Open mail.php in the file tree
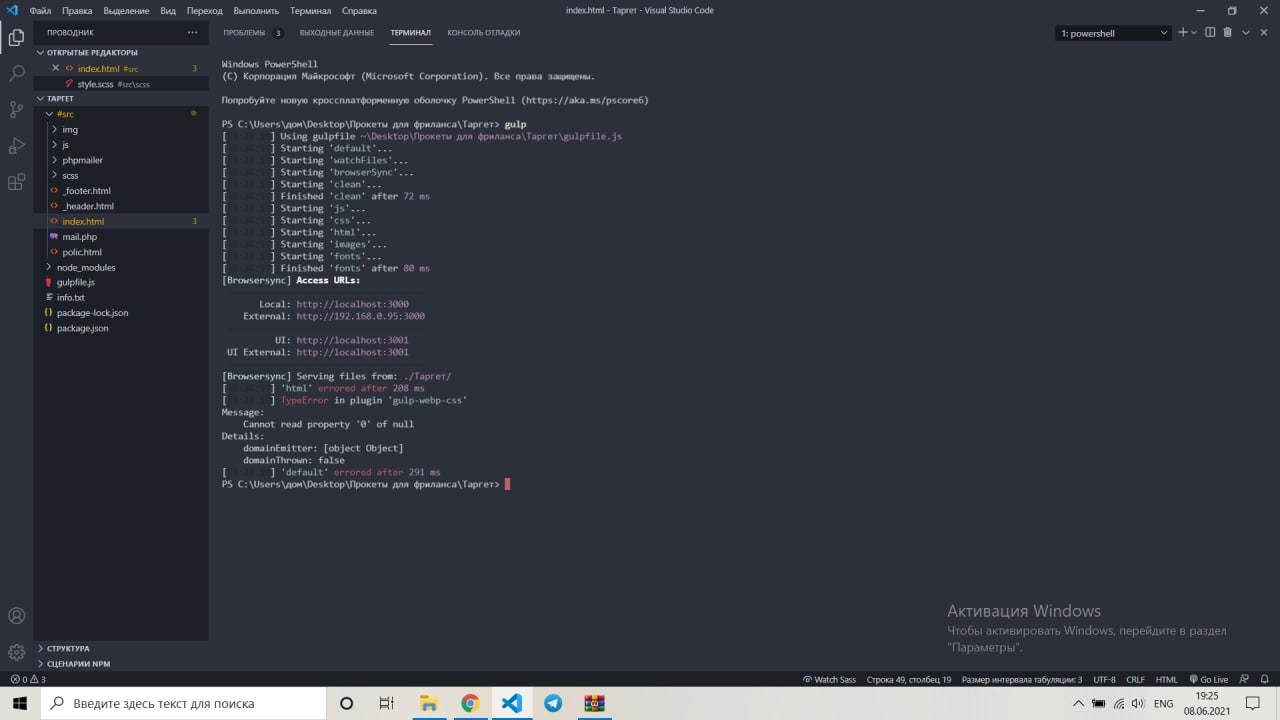Screen dimensions: 1280x720 tap(79, 237)
